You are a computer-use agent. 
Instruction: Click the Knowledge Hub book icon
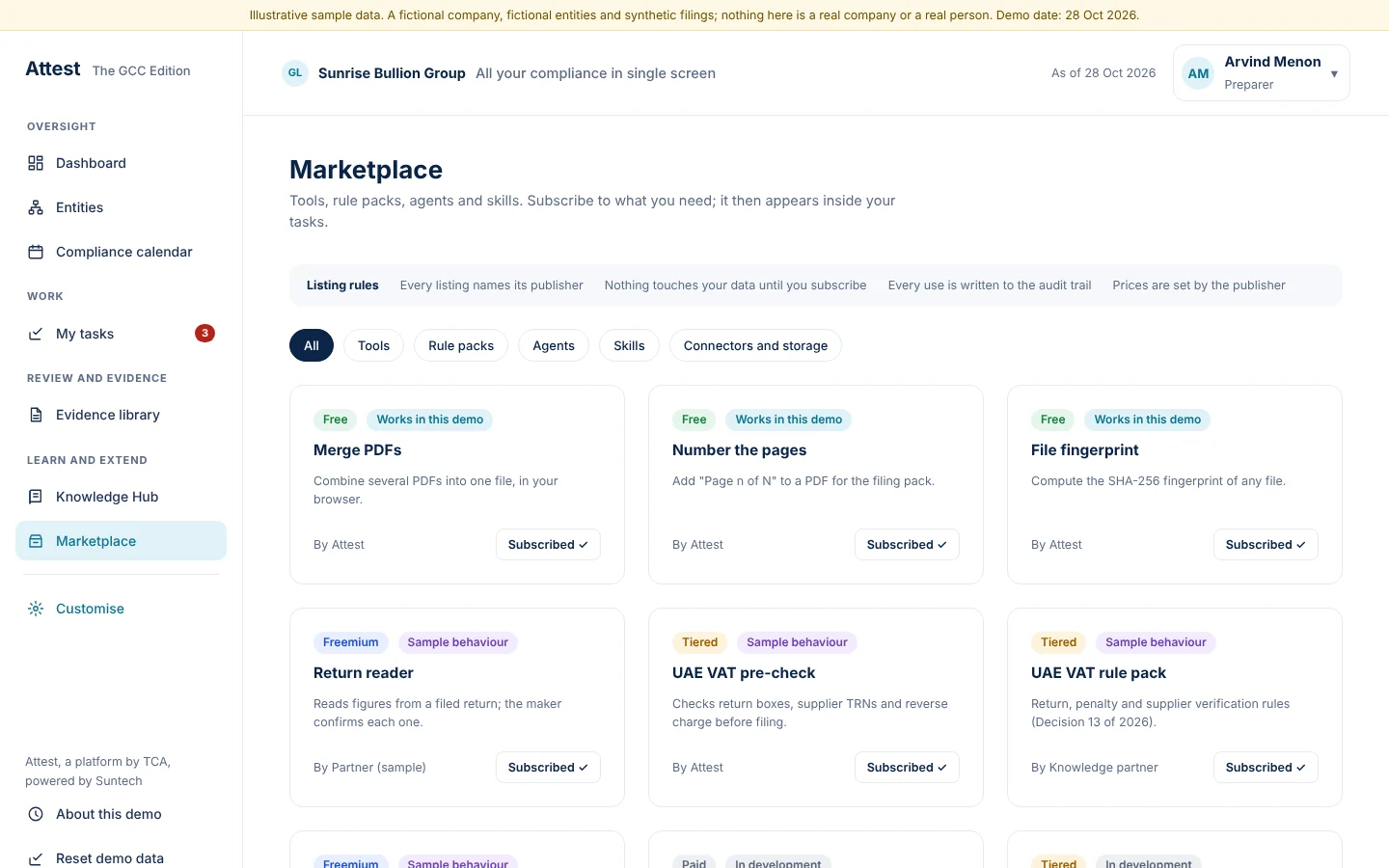pyautogui.click(x=36, y=497)
